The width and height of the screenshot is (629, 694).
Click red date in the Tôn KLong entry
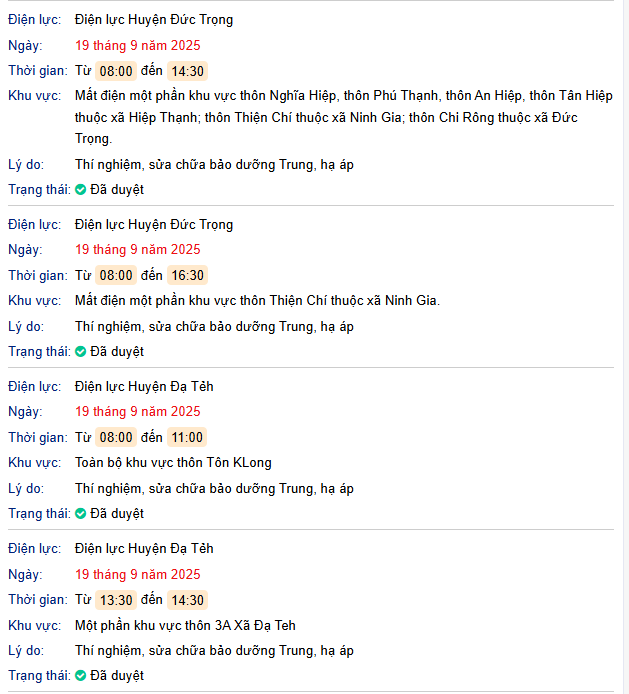tap(137, 411)
